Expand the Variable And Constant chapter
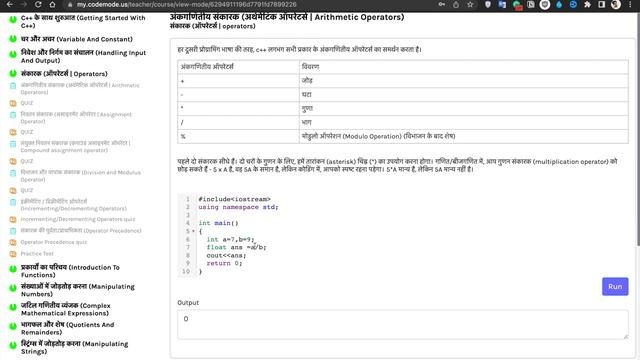The width and height of the screenshot is (640, 360). [x=77, y=39]
